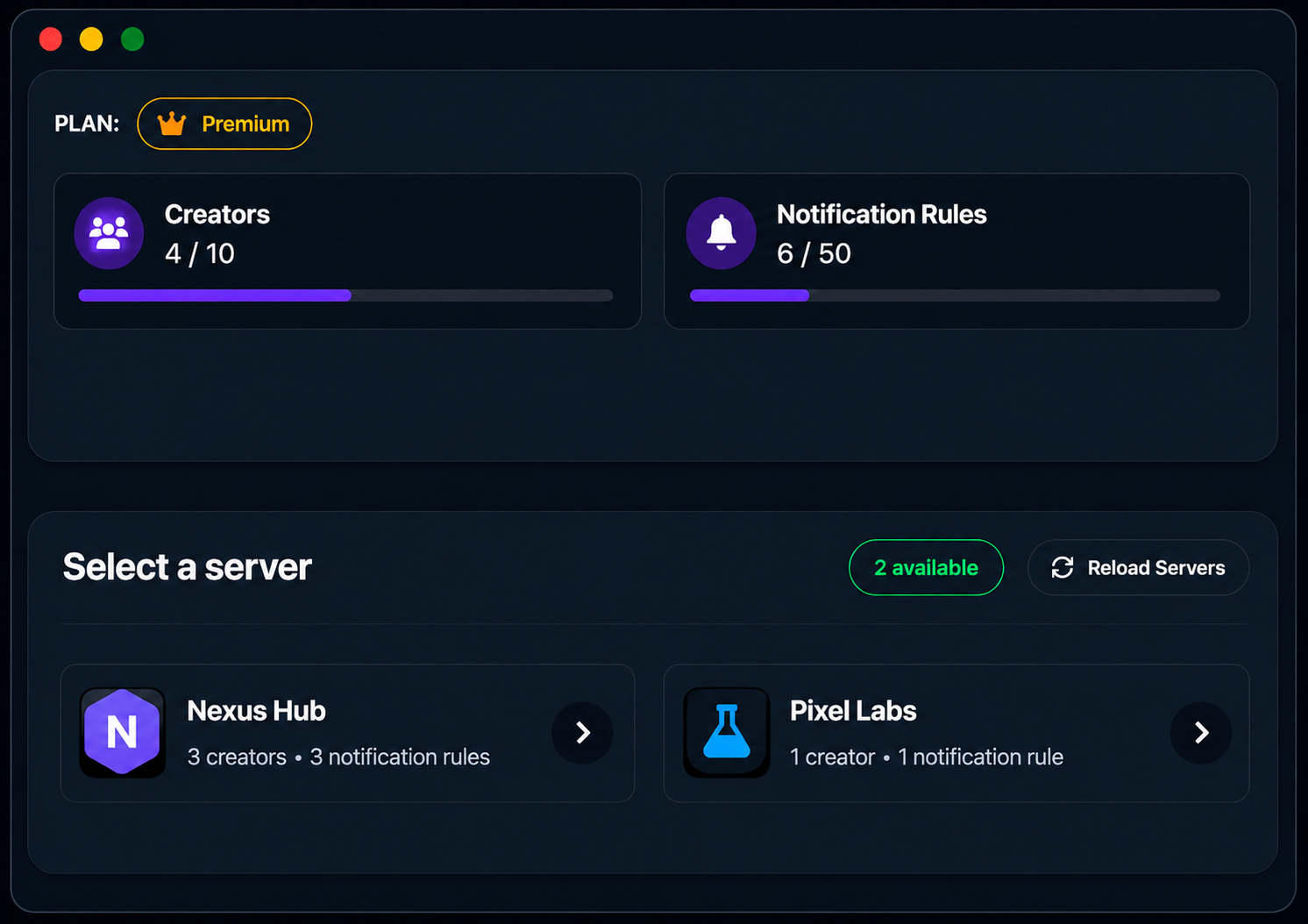Viewport: 1308px width, 924px height.
Task: Maximize the window with the green button
Action: (x=132, y=39)
